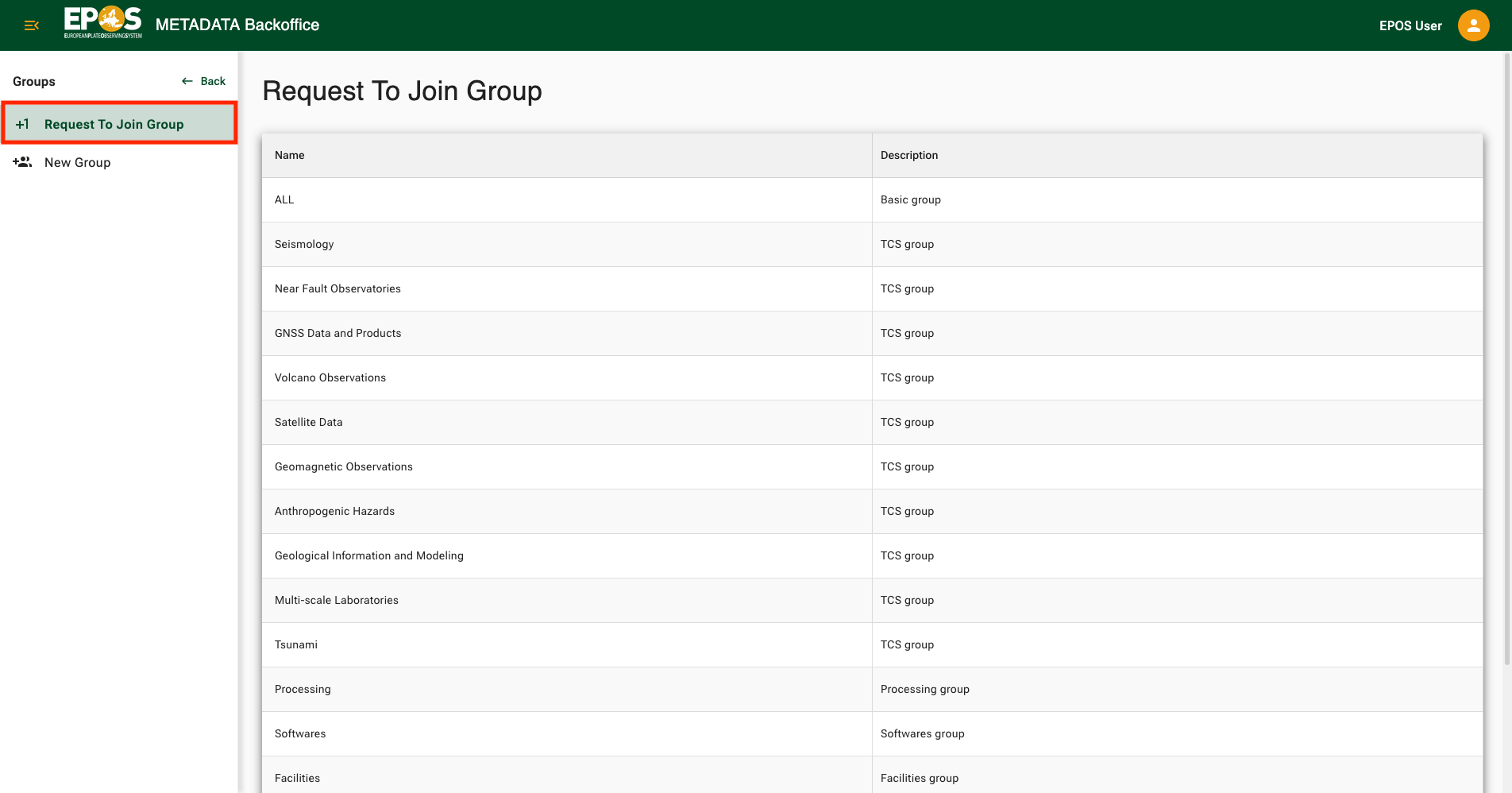Select the Seismology group row
The image size is (1512, 793).
click(x=566, y=244)
